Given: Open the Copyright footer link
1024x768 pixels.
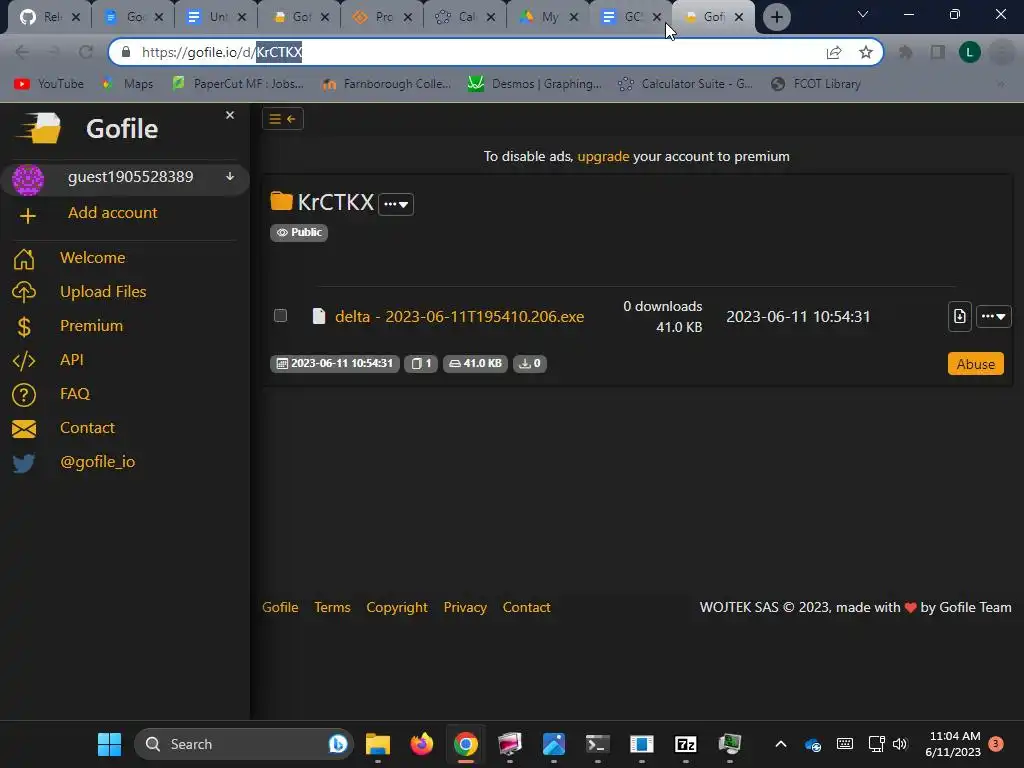Looking at the screenshot, I should coord(397,607).
